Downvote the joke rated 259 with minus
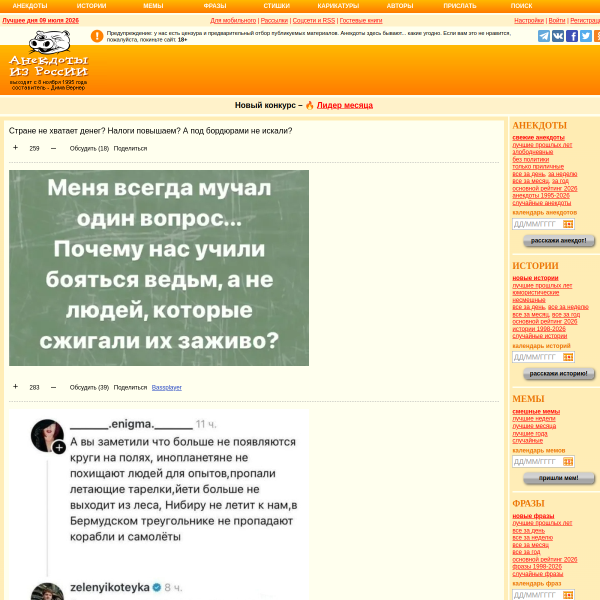This screenshot has height=600, width=600. coord(53,148)
